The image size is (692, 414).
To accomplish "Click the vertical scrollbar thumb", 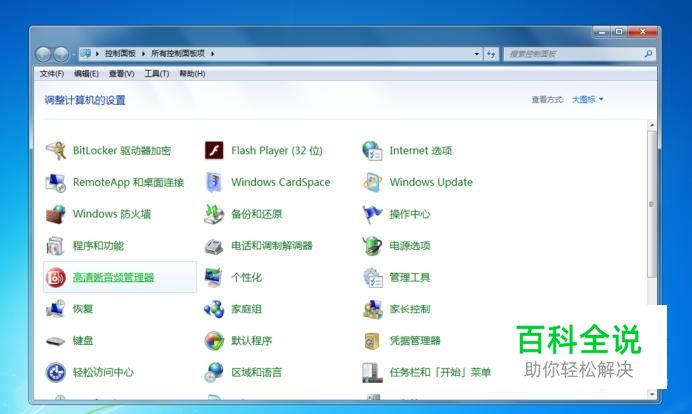I will pyautogui.click(x=652, y=204).
